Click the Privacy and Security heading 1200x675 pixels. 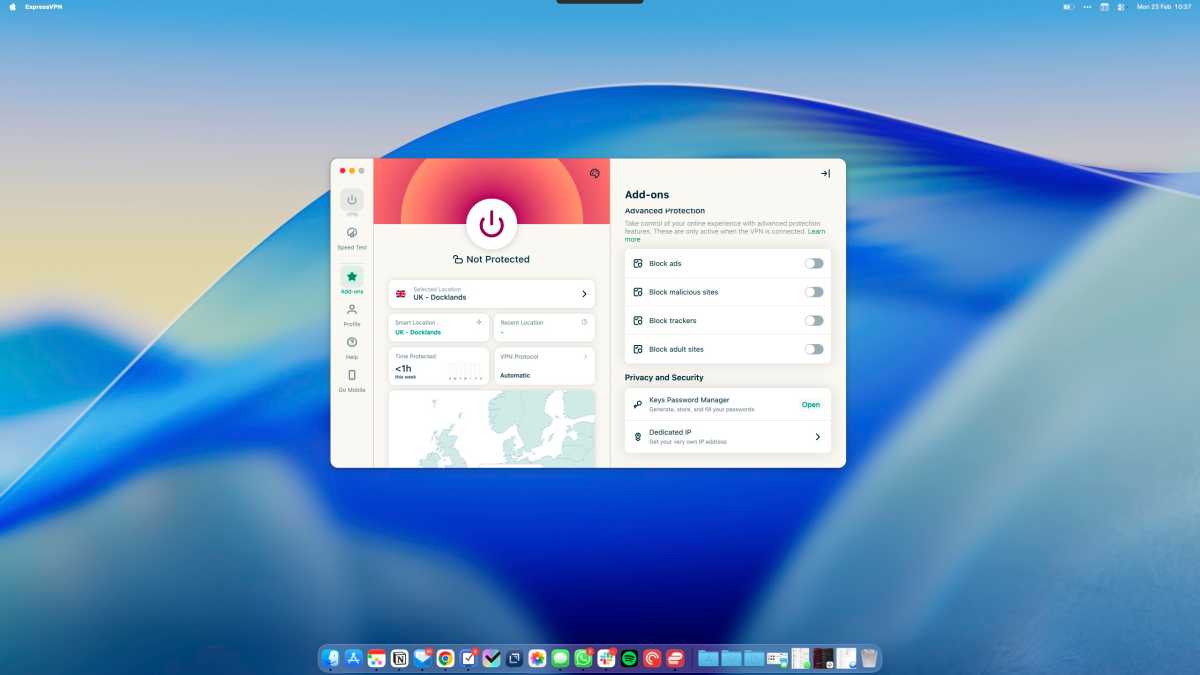pos(664,378)
